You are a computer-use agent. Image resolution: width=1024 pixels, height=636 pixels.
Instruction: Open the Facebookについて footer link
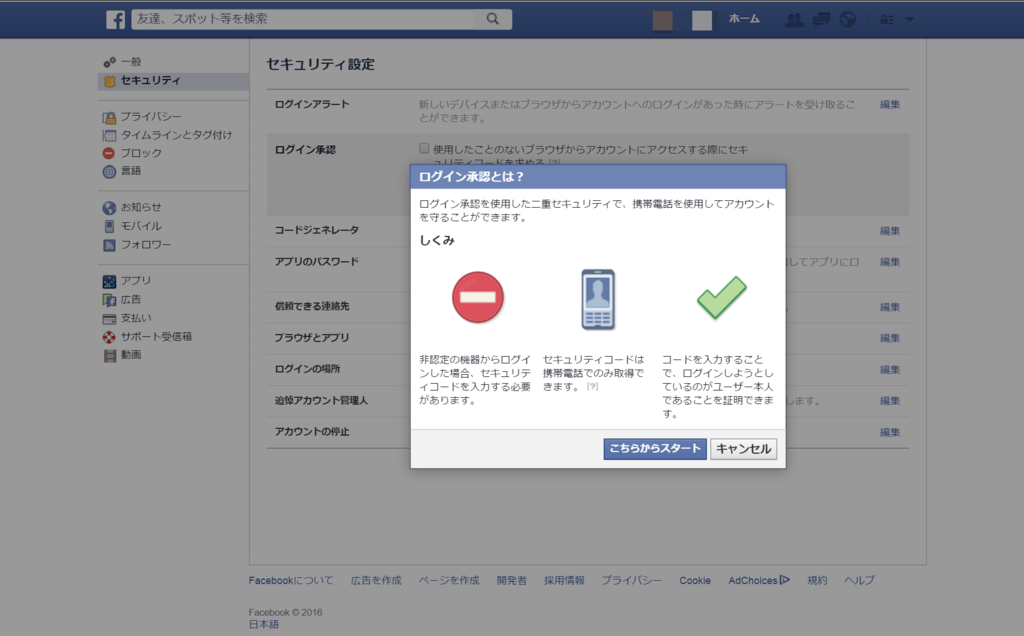[291, 580]
